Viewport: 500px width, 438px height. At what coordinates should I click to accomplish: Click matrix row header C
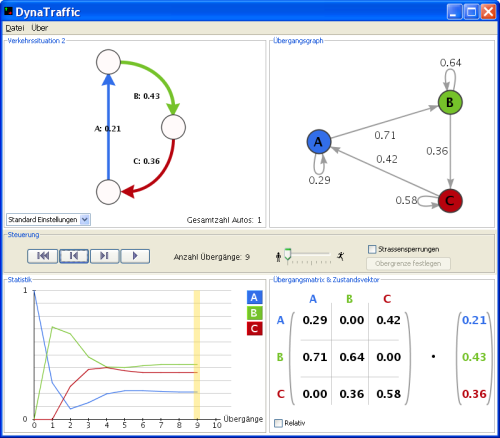pyautogui.click(x=281, y=394)
